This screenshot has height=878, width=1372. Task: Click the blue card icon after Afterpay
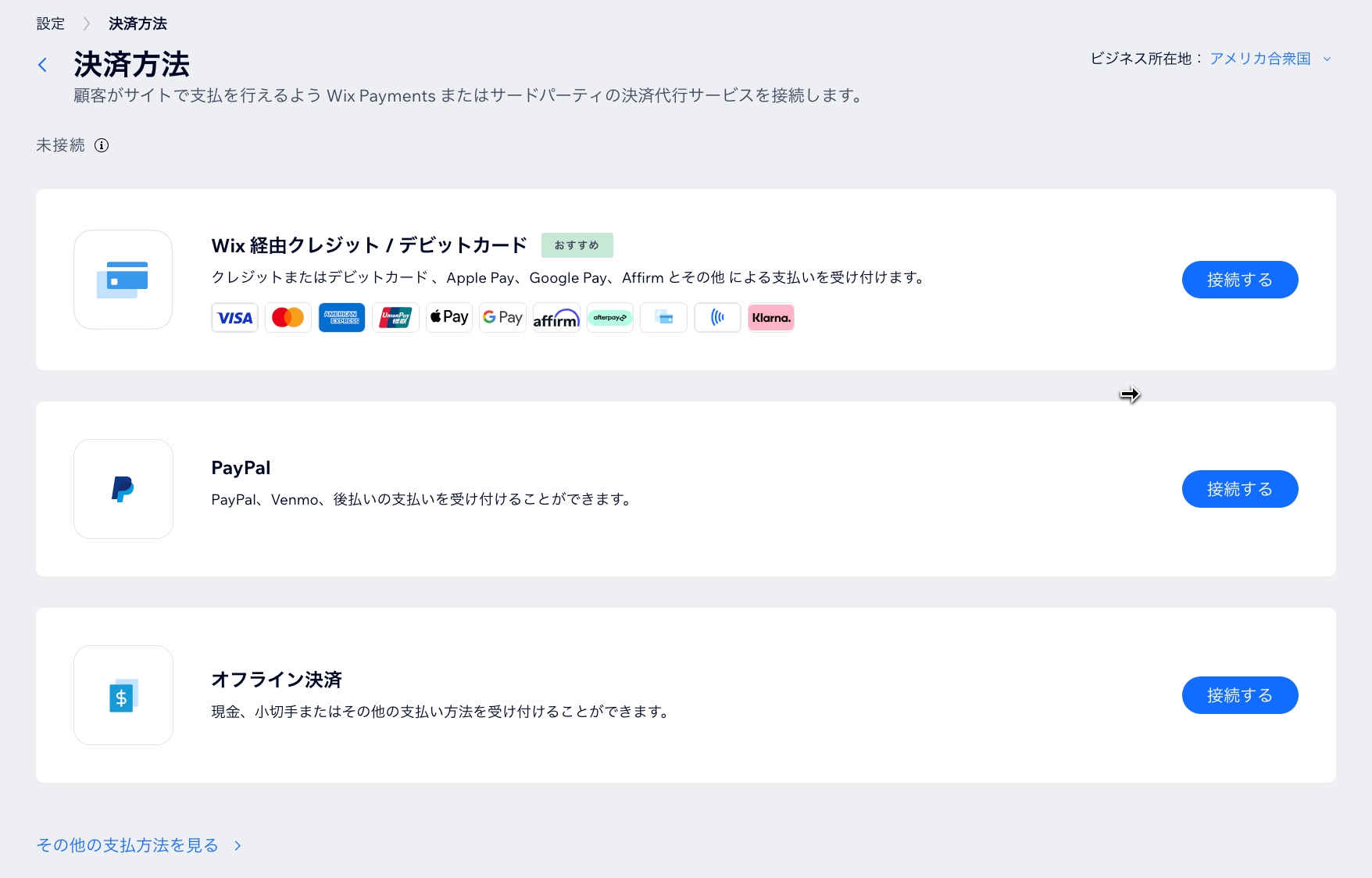tap(663, 318)
